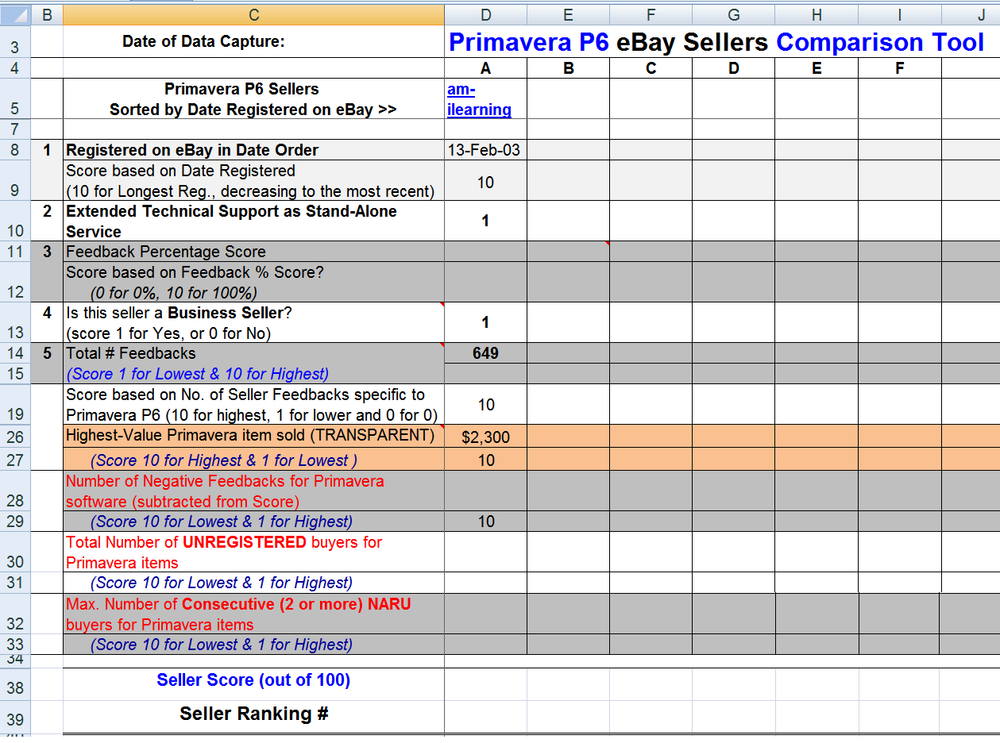Select column G header
Image resolution: width=1000 pixels, height=743 pixels.
[734, 14]
